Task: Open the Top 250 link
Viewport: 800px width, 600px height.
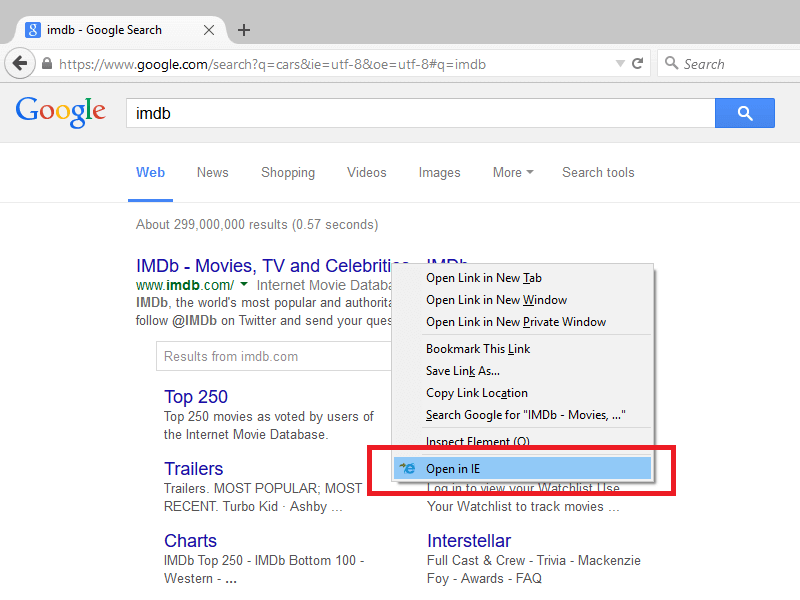Action: [196, 396]
